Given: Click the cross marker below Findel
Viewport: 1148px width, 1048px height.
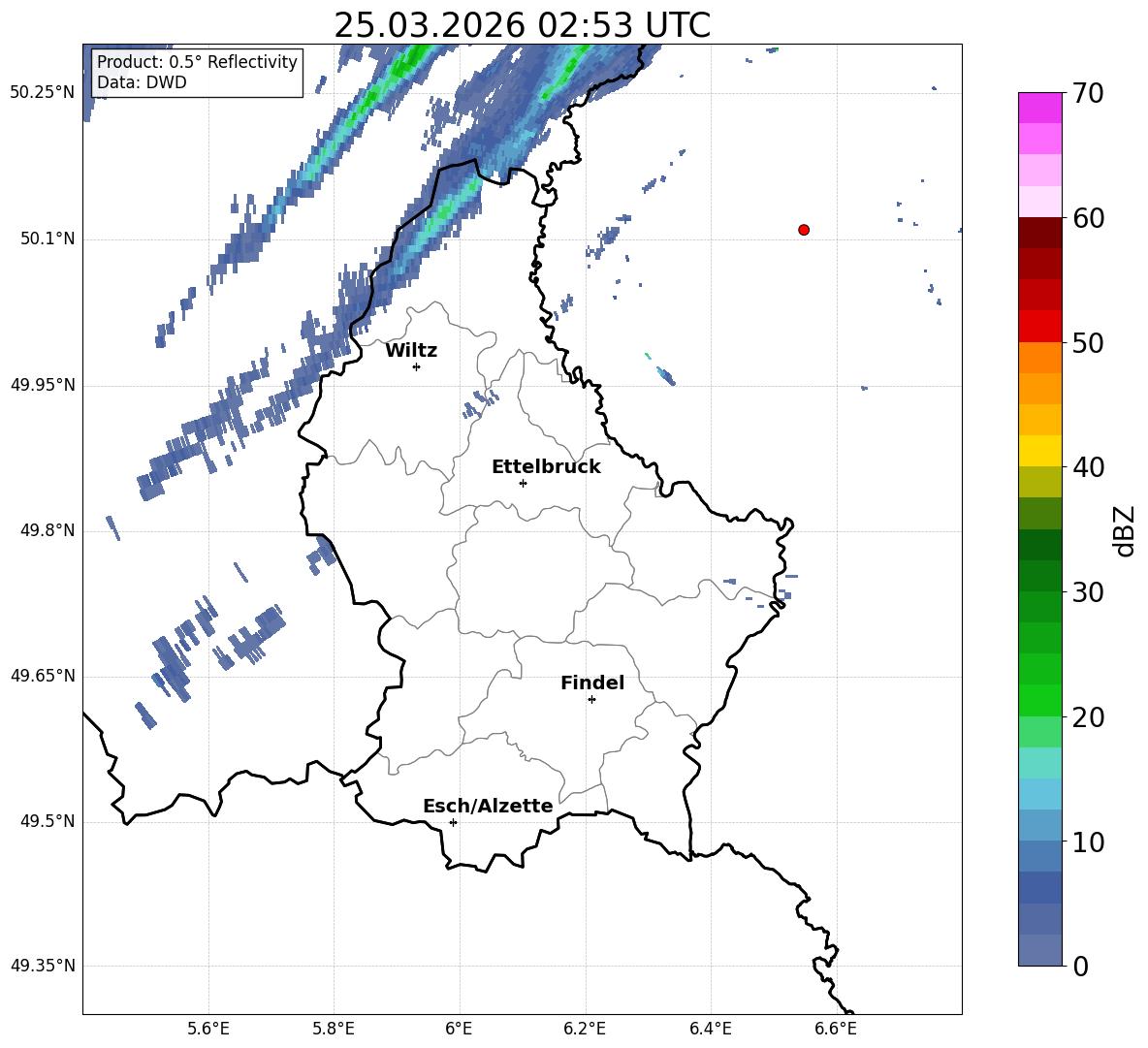Looking at the screenshot, I should coord(591,700).
